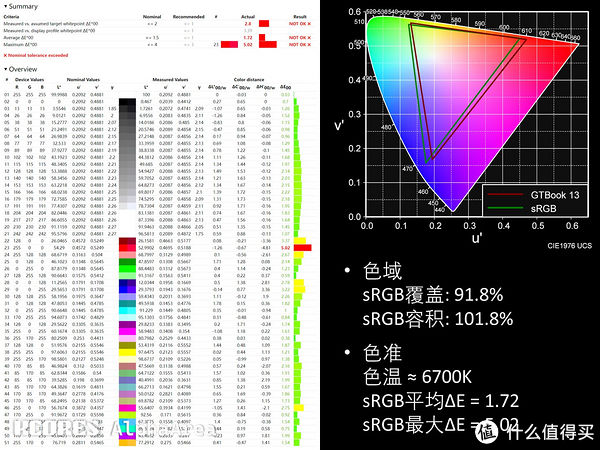600x450 pixels.
Task: Click the pure red swatch in row 23
Action: [x=128, y=247]
